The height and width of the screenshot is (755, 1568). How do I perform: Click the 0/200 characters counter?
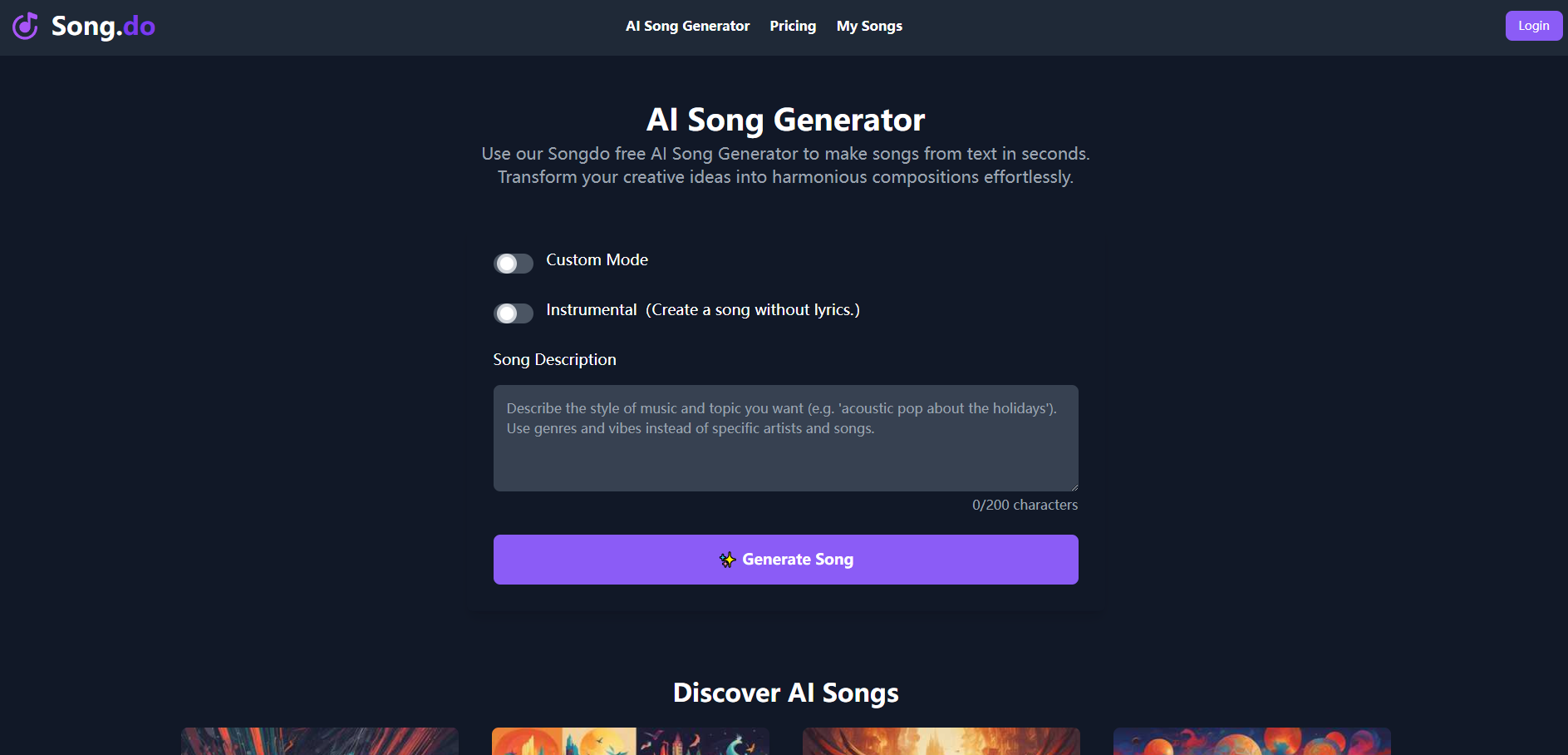(x=1025, y=505)
